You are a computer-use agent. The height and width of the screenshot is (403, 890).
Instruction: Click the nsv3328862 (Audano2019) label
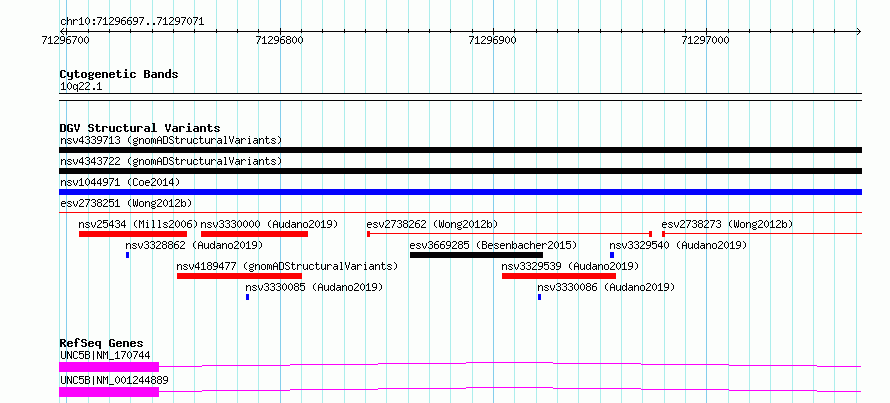194,245
